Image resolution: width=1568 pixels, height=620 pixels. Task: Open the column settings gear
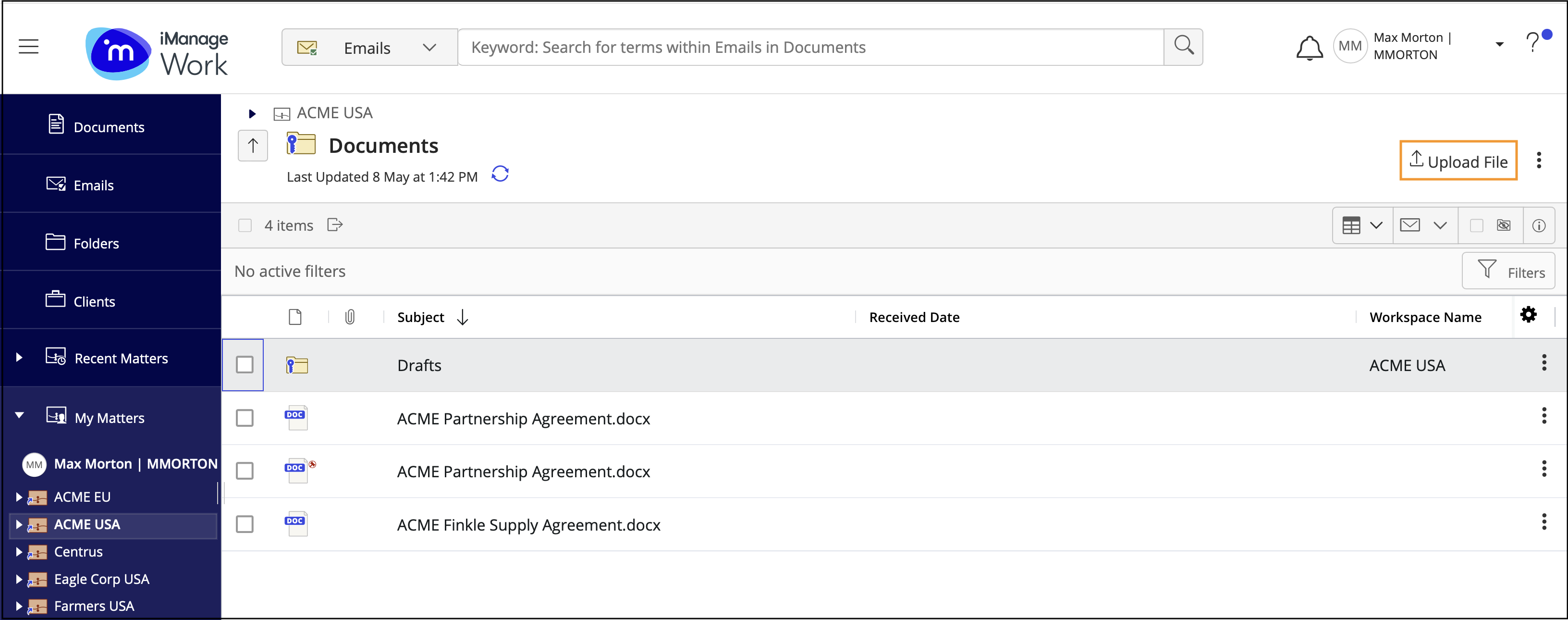(1528, 315)
